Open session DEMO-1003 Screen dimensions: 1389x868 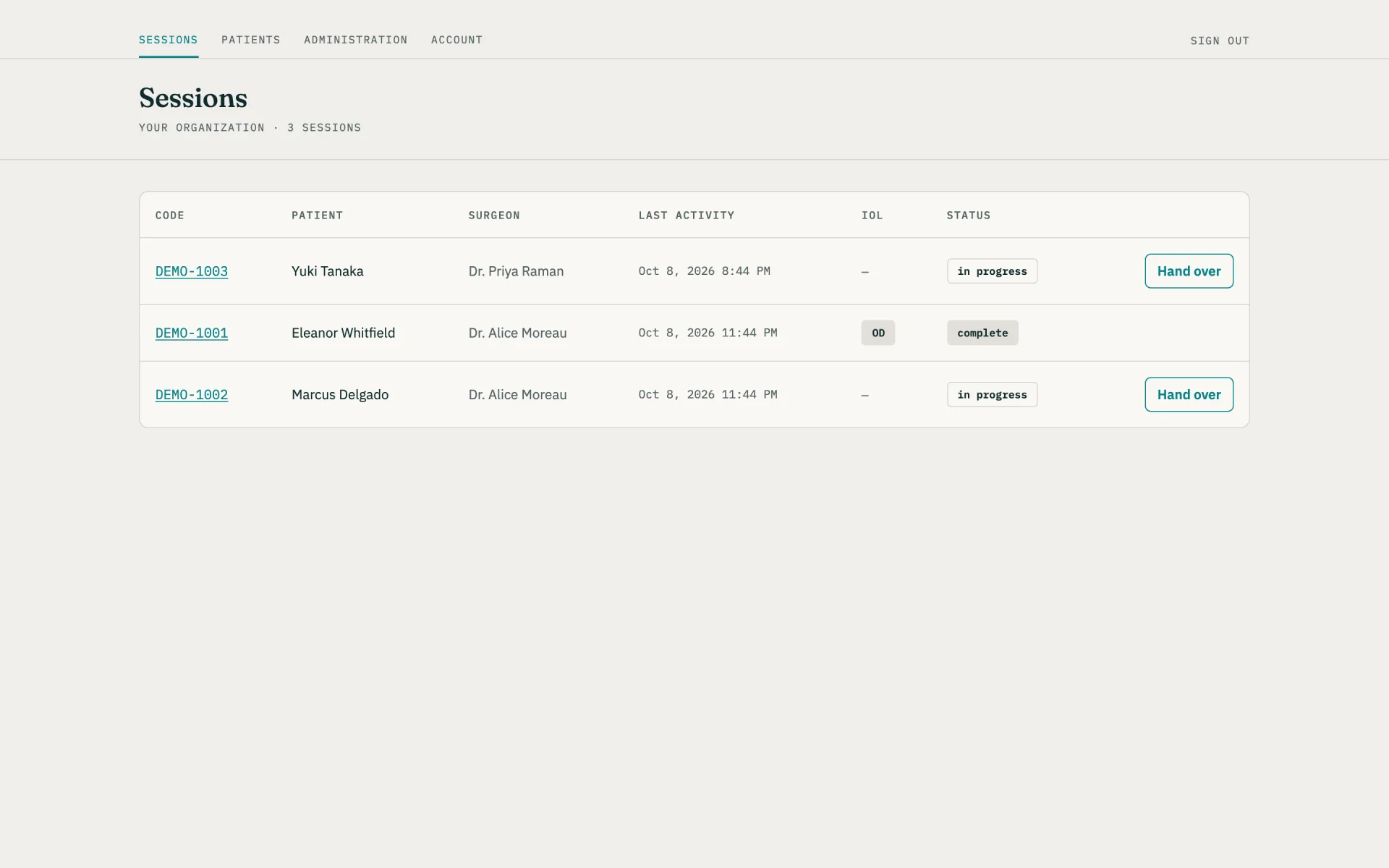pos(192,271)
